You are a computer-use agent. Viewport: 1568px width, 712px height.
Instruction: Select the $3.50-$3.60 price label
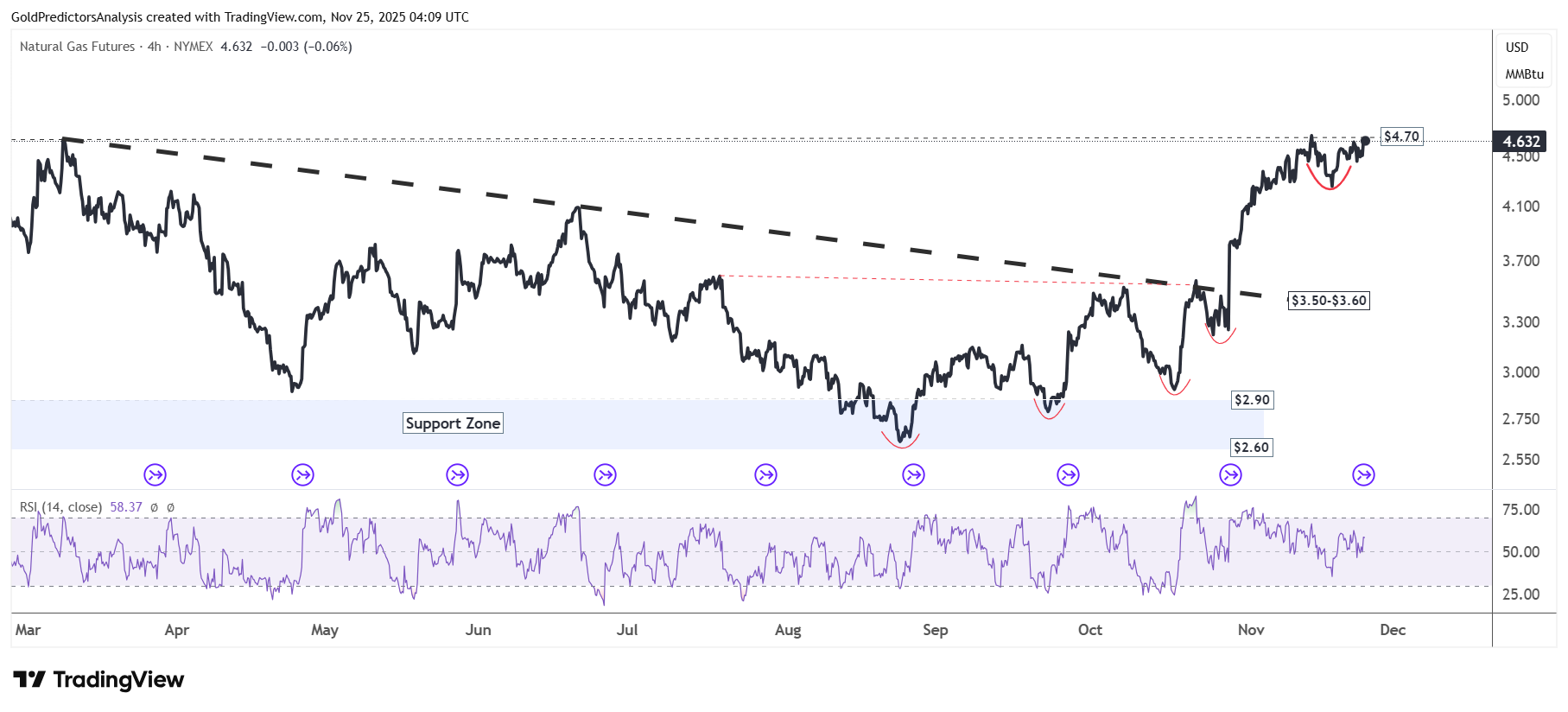pyautogui.click(x=1329, y=301)
